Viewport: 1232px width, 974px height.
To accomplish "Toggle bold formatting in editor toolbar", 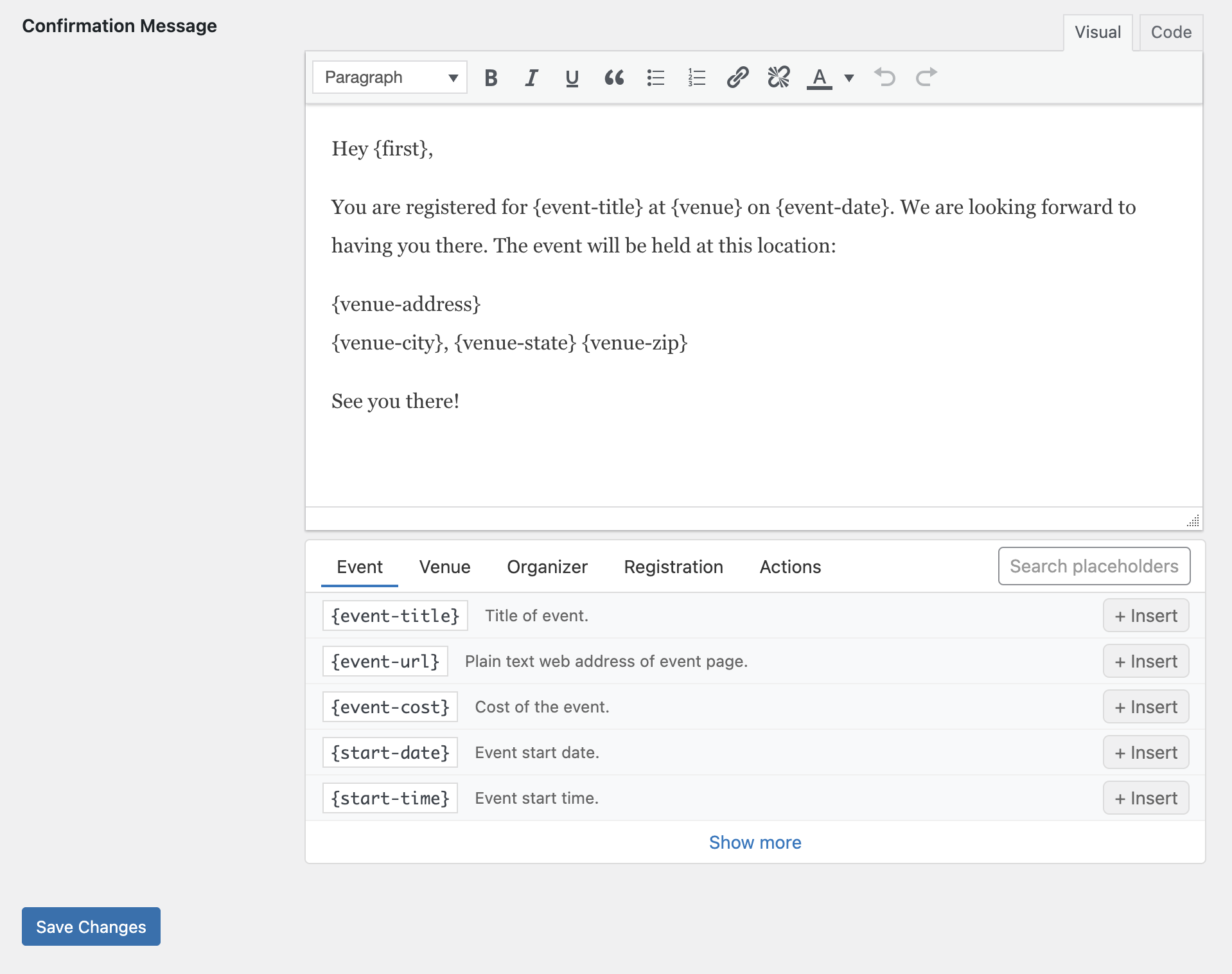I will pos(491,78).
